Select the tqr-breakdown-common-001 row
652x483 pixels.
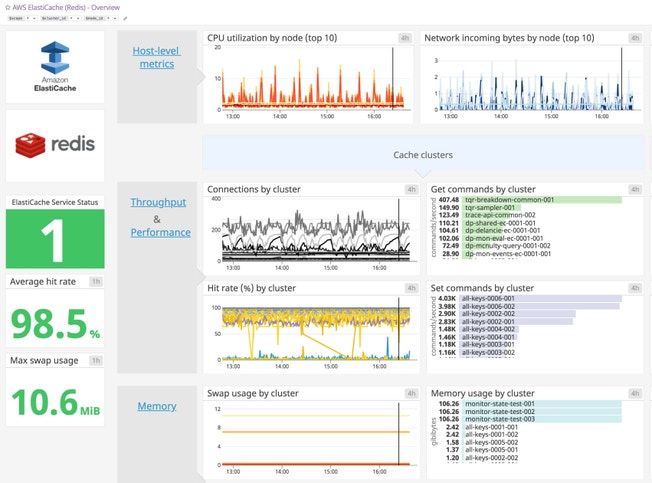(x=530, y=200)
